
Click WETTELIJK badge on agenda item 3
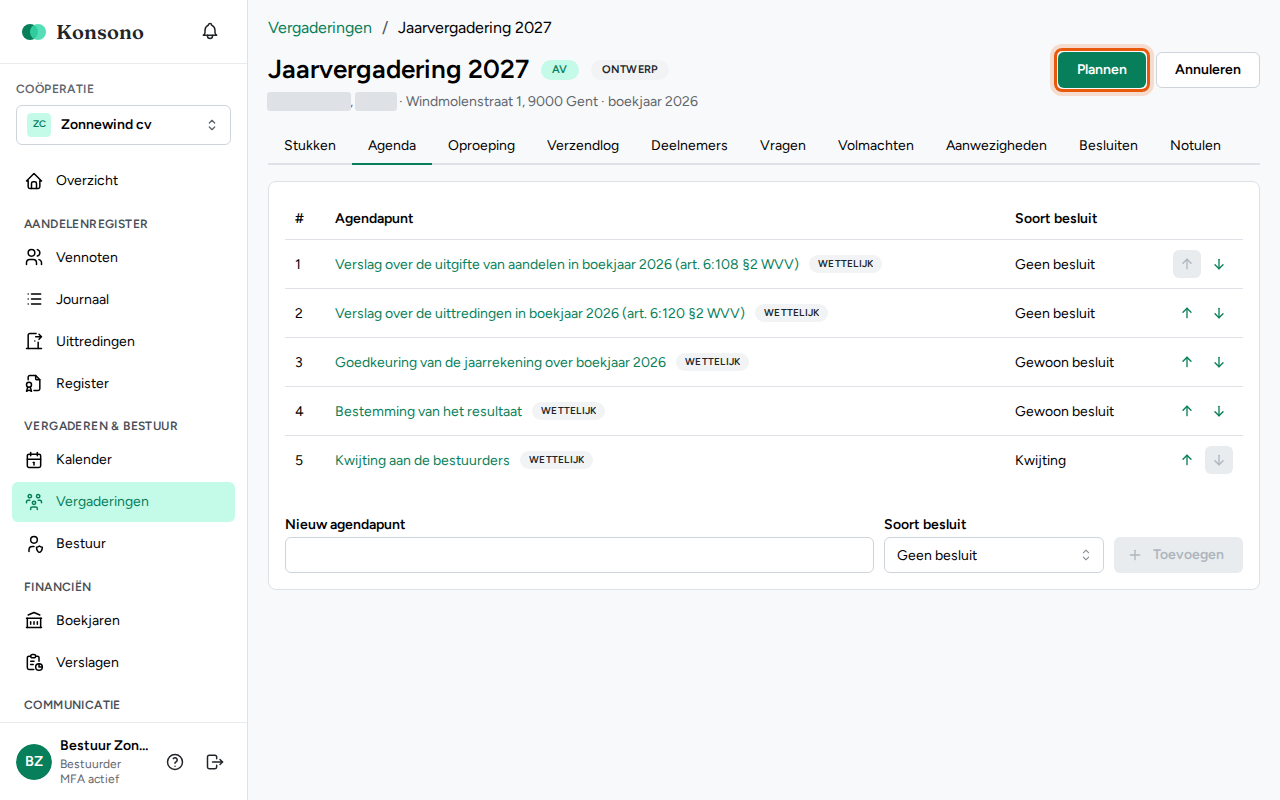tap(713, 362)
